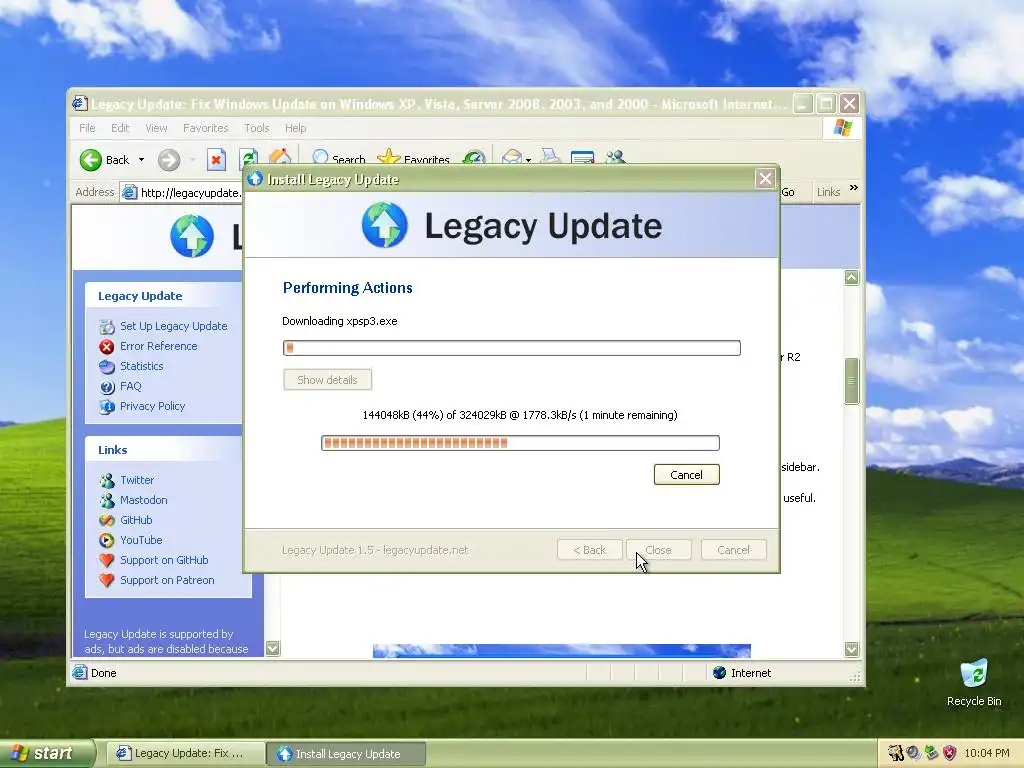The image size is (1024, 768).
Task: Click the main page scrollbar down arrow
Action: pos(852,649)
